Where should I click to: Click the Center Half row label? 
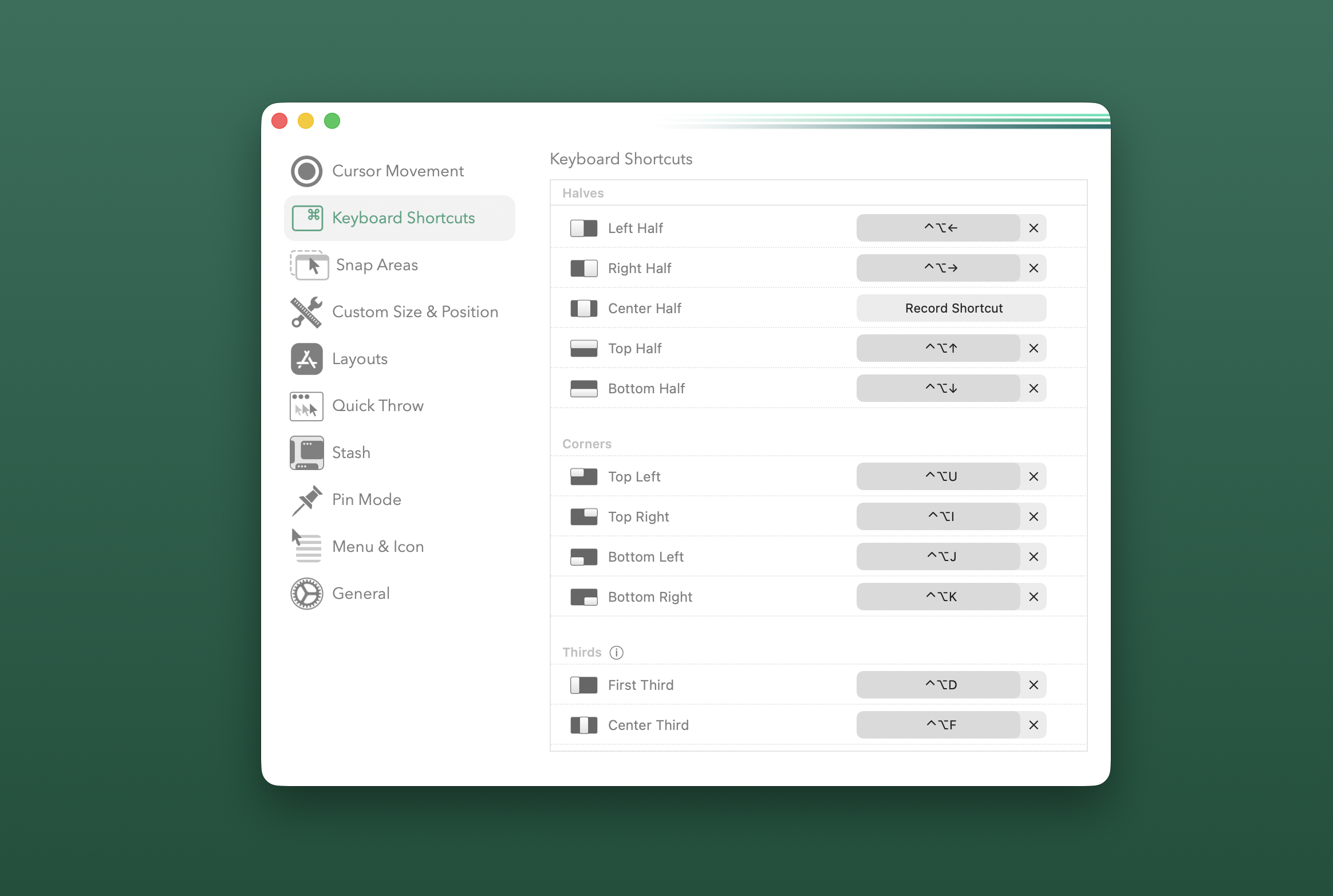pyautogui.click(x=645, y=309)
